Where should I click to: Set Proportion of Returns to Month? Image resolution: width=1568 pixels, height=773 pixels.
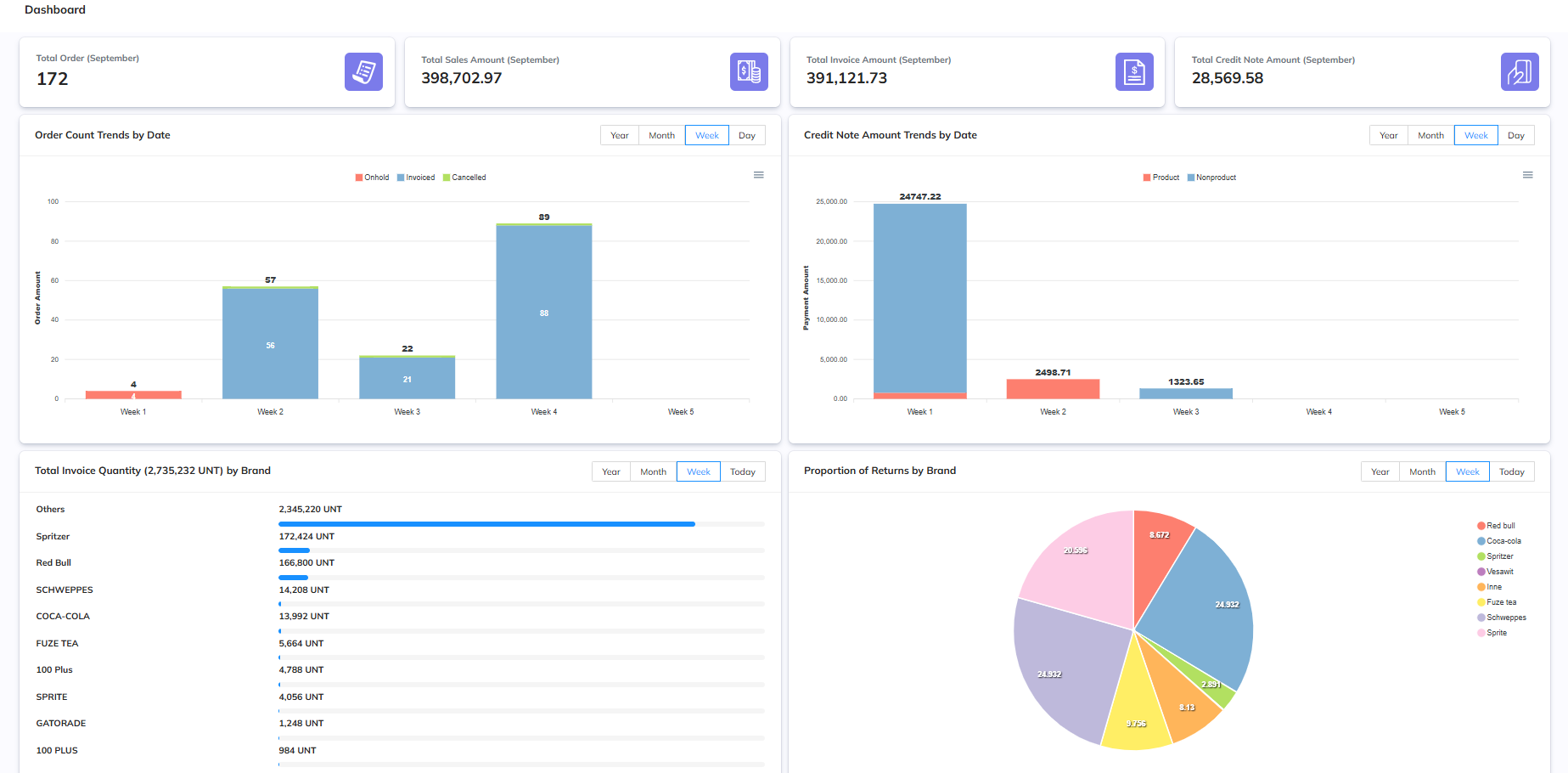(1423, 471)
